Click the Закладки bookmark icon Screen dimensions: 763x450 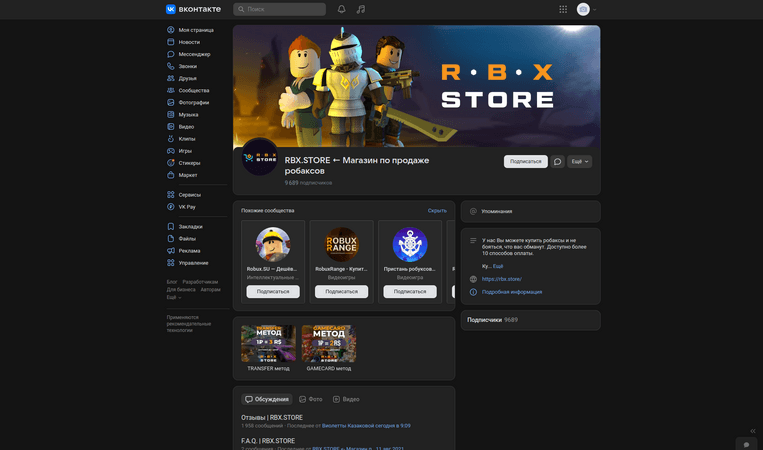[x=171, y=227]
